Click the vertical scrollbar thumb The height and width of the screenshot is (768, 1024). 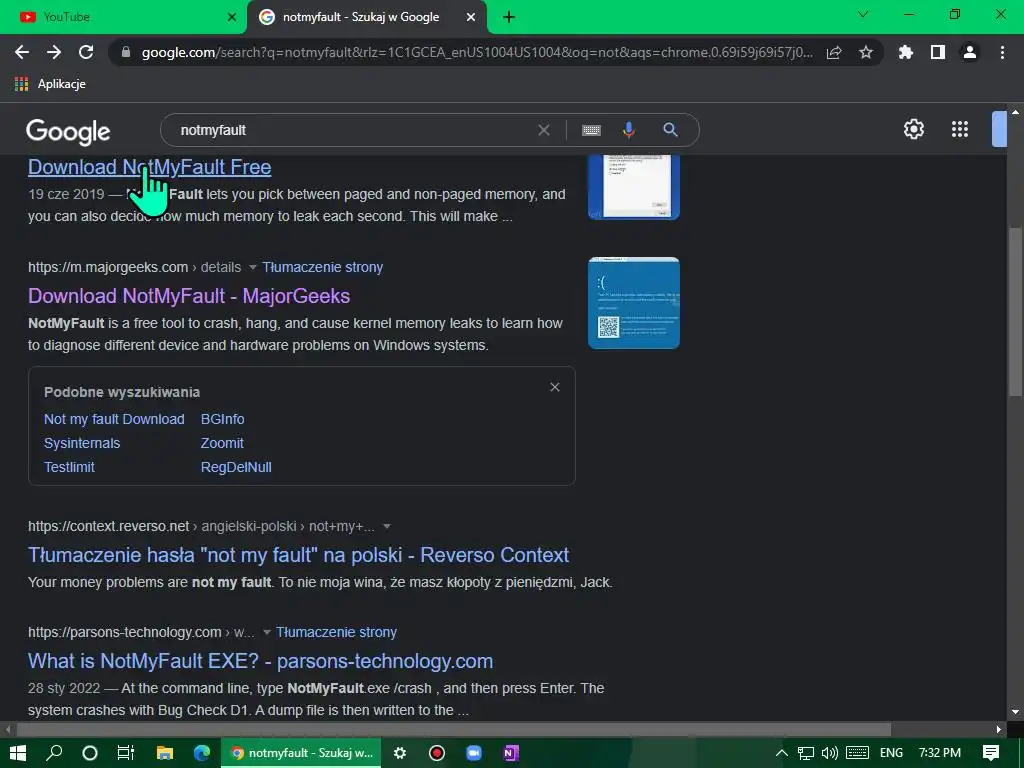[x=1016, y=311]
